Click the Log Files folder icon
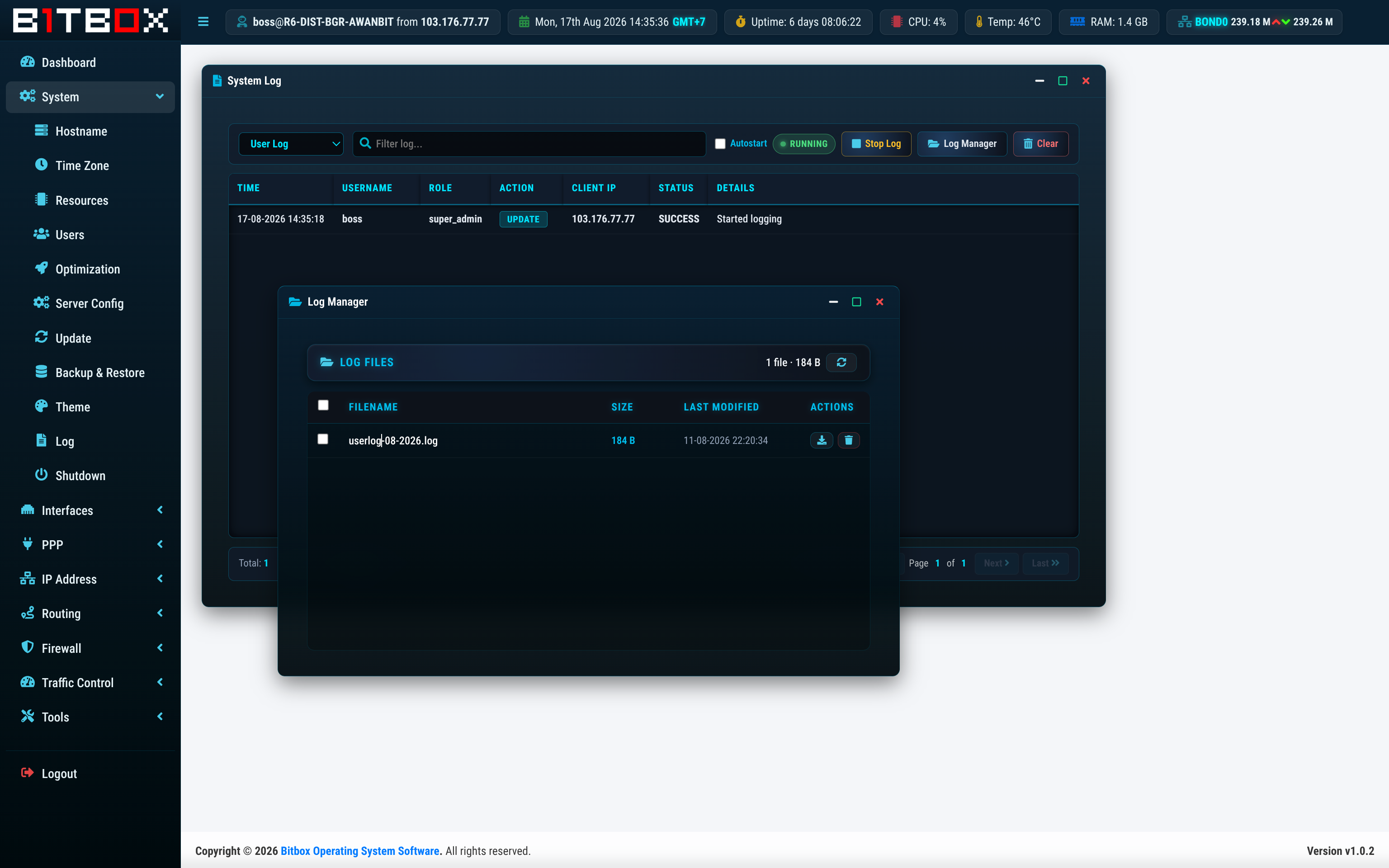1389x868 pixels. coord(326,362)
